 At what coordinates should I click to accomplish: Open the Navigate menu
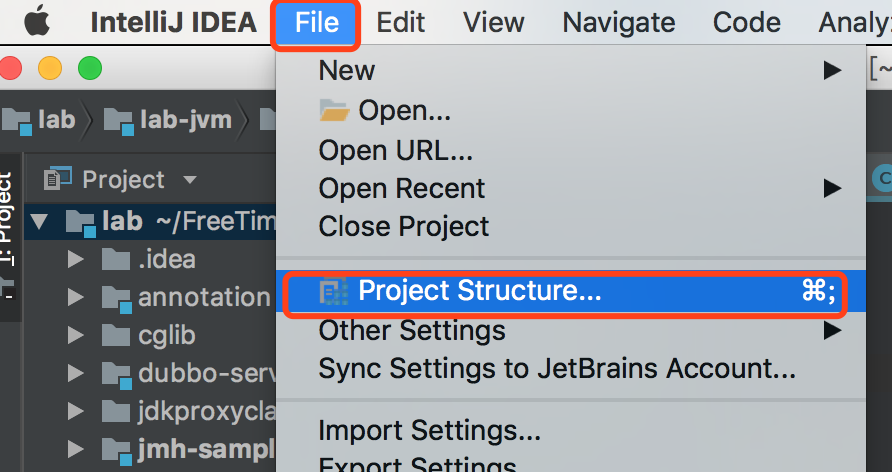[x=618, y=22]
